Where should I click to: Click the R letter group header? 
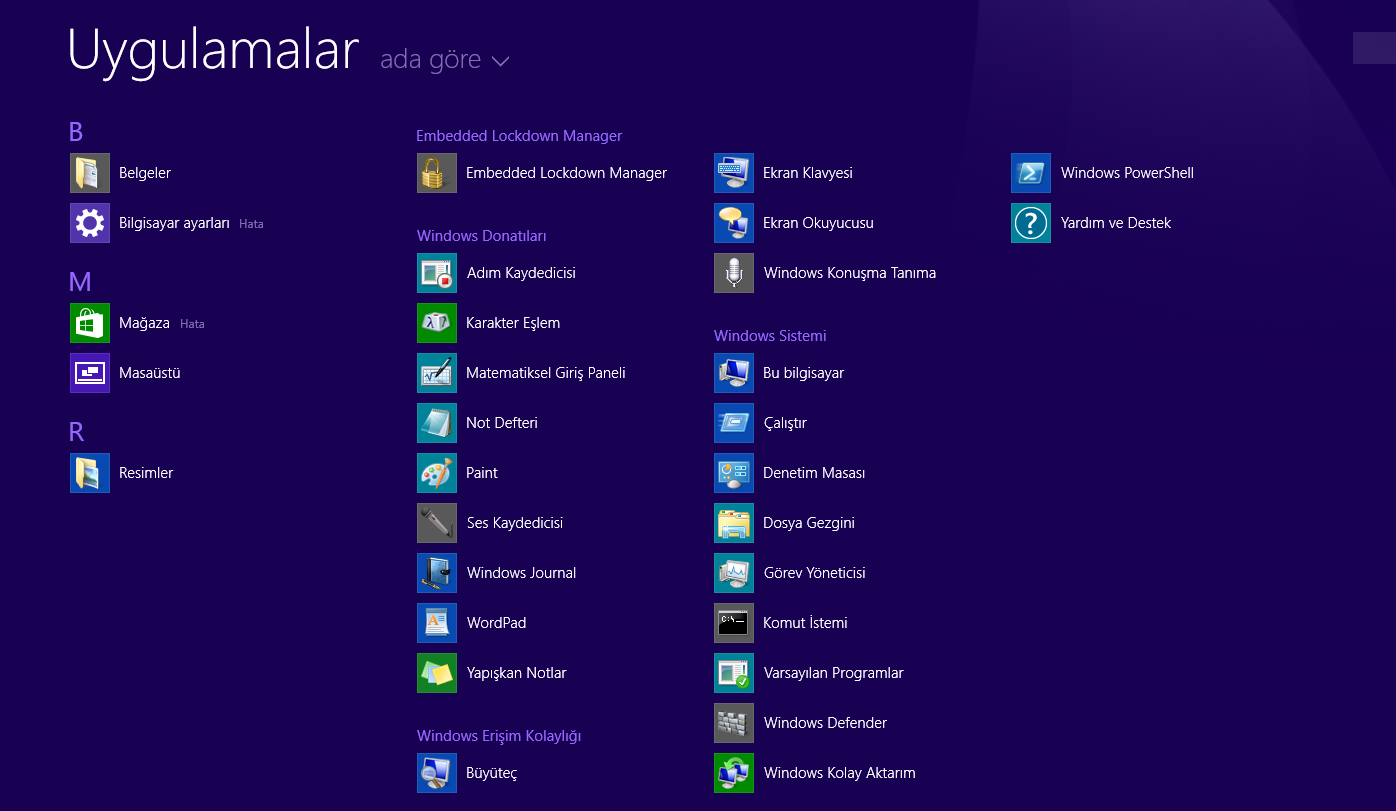[x=76, y=432]
